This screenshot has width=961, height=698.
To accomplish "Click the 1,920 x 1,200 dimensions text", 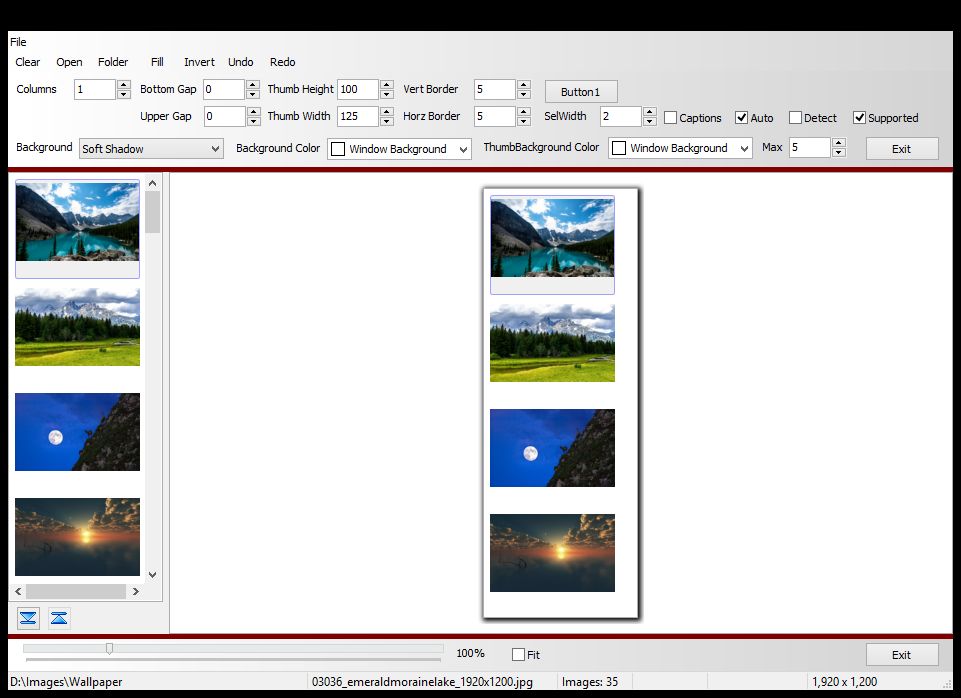I will click(x=845, y=682).
